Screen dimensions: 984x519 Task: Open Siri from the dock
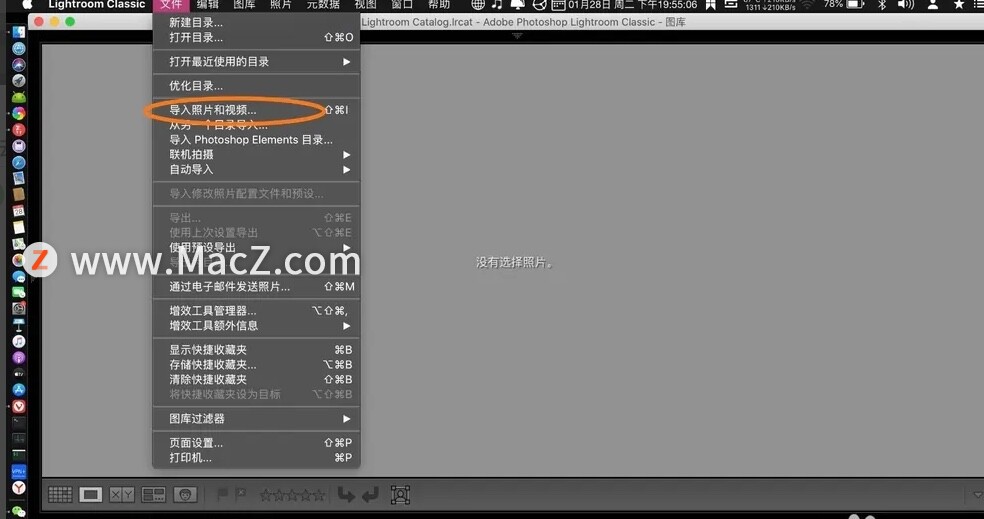click(19, 64)
